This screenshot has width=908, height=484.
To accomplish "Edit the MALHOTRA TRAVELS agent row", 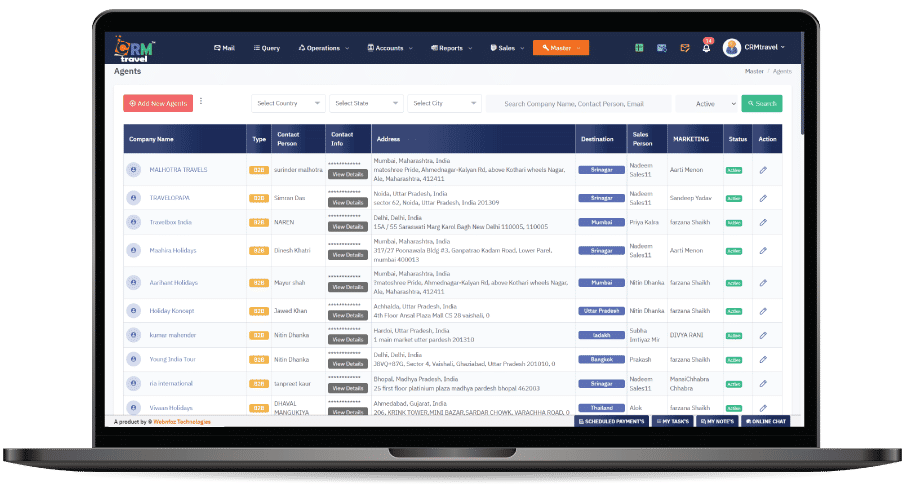I will point(763,170).
